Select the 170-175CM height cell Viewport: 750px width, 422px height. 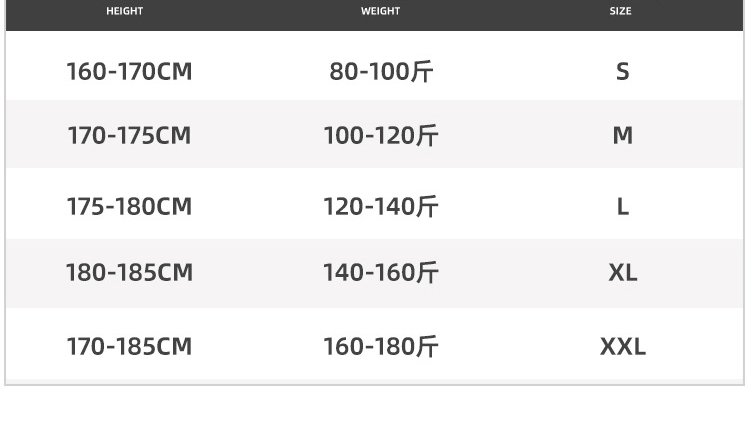129,135
